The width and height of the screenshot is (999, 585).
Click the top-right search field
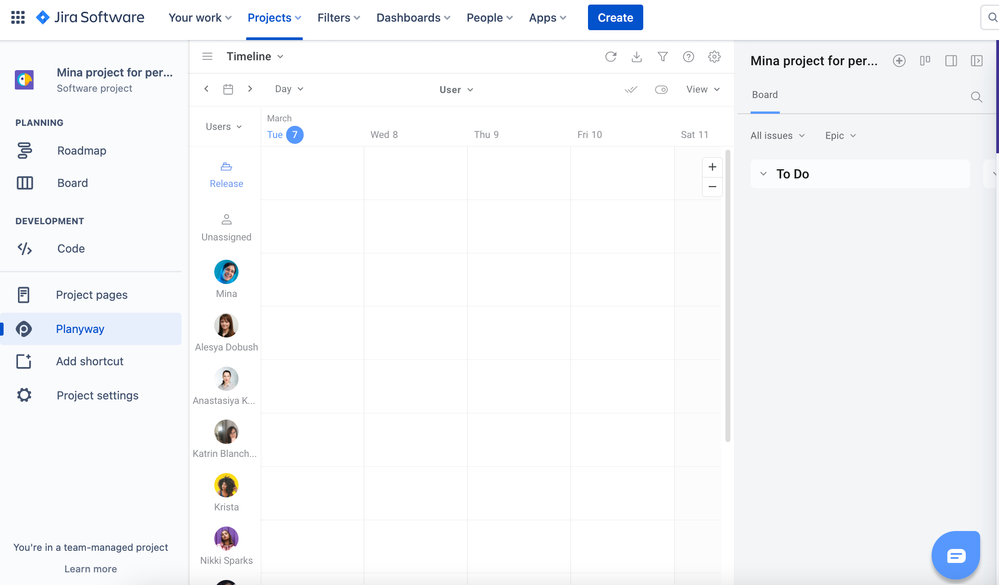[989, 18]
